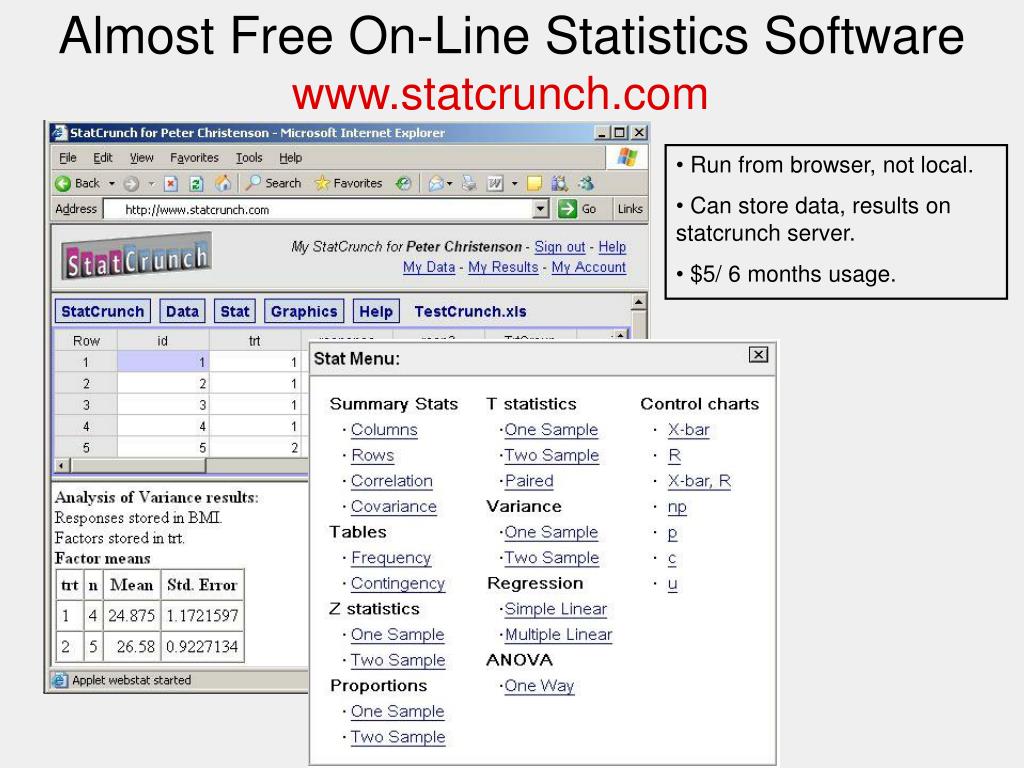Select the id cell in row 1
Viewport: 1024px width, 768px height.
coord(163,361)
